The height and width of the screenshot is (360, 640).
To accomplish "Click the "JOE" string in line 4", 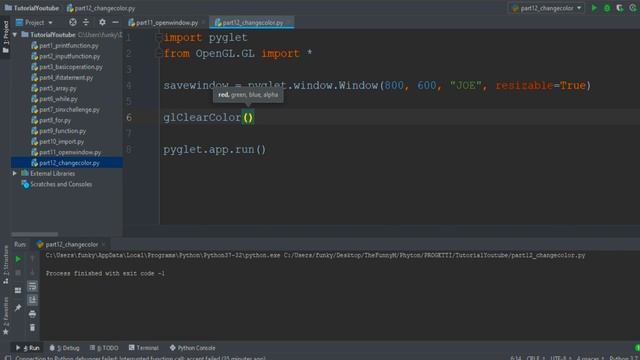I will [x=465, y=85].
